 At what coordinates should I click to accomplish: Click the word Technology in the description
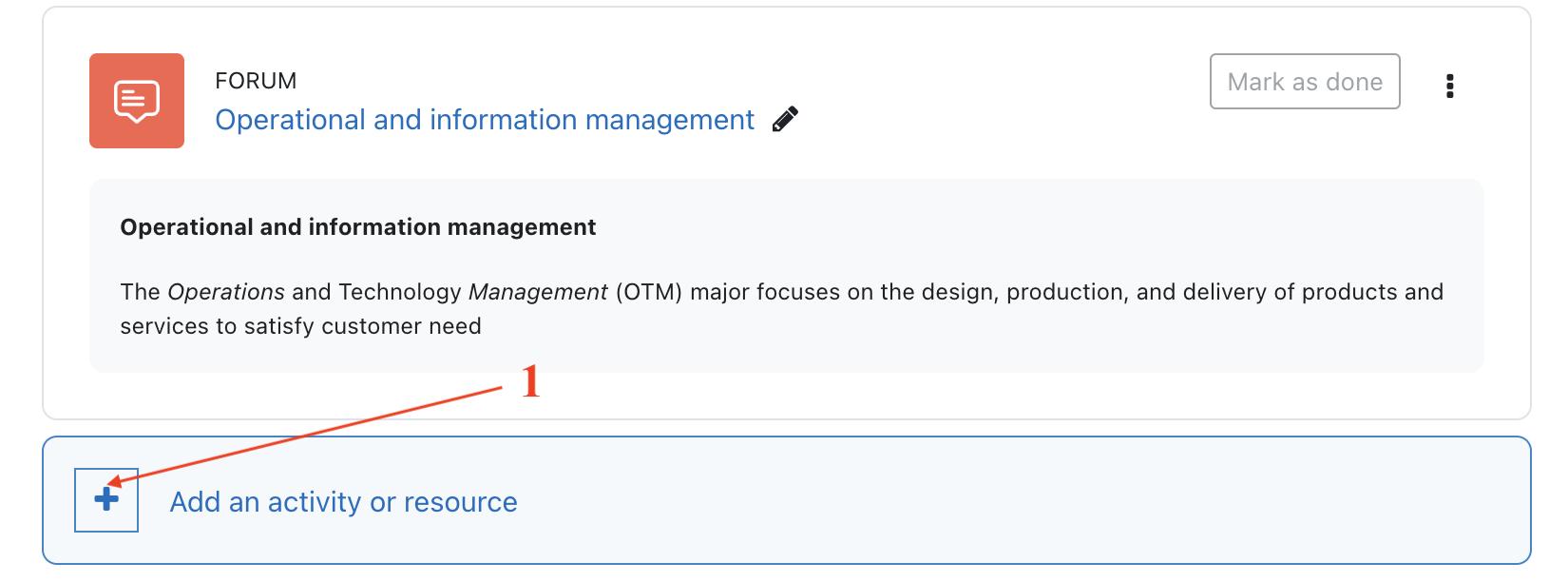(x=399, y=292)
